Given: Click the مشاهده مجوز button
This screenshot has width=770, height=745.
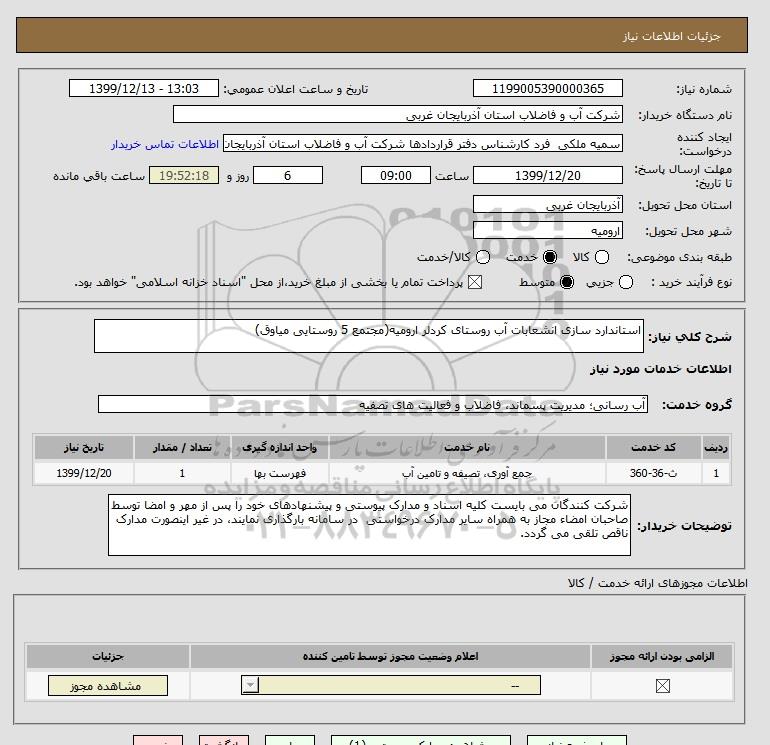Looking at the screenshot, I should click(108, 686).
